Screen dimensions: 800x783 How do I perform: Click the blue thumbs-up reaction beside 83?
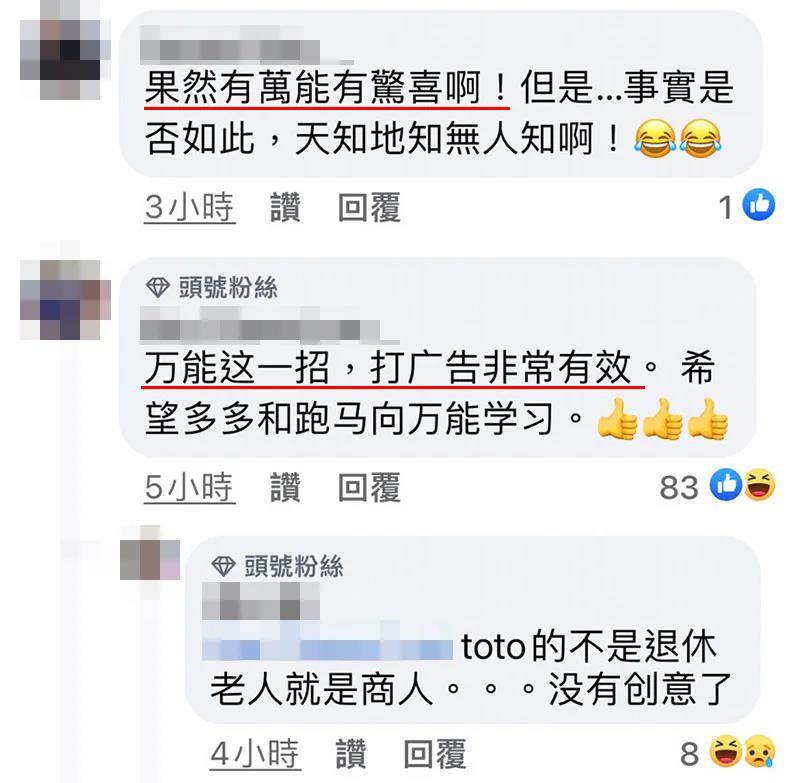coord(727,485)
